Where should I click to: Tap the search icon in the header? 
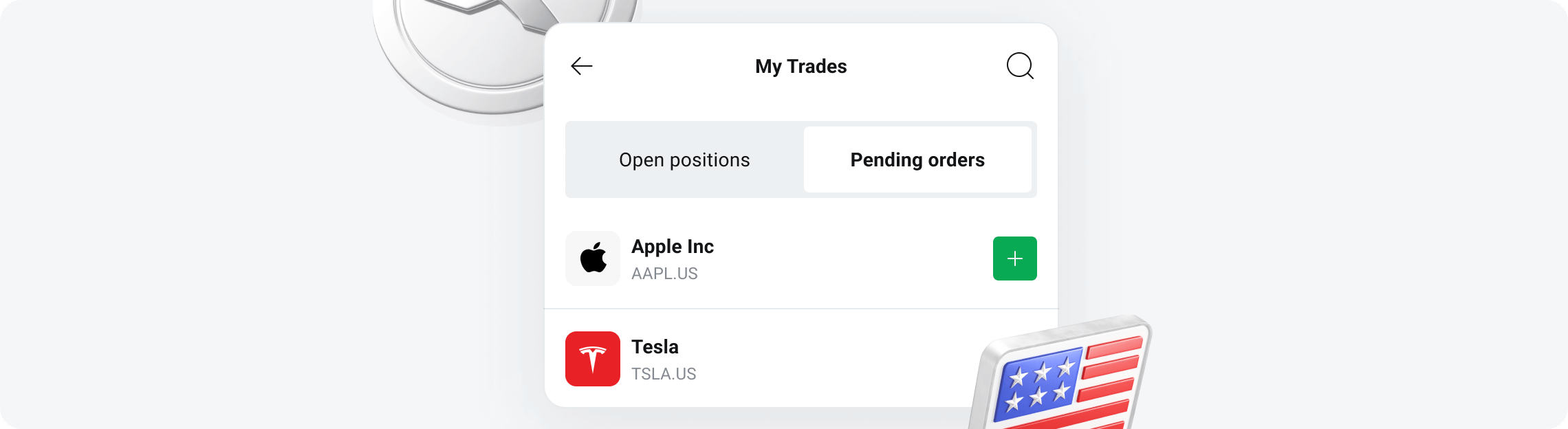1020,65
